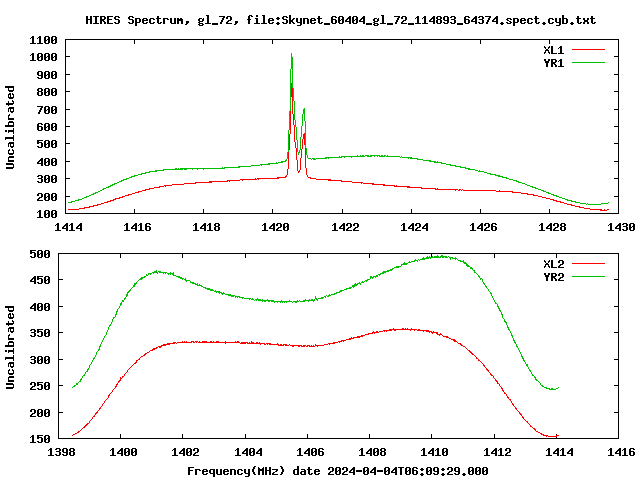The image size is (640, 480).
Task: Click the green YR1 peak near 1000
Action: point(291,54)
